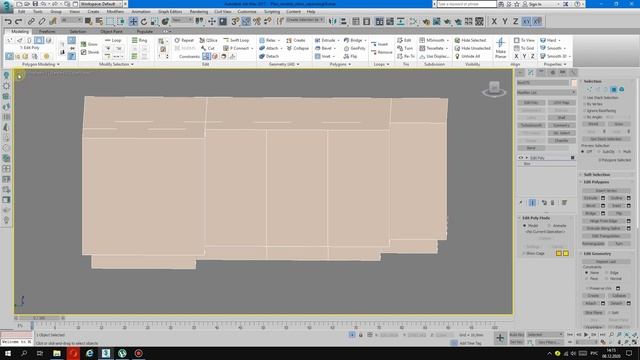Open the Motion command panel tab
640x360 pixels.
(552, 73)
